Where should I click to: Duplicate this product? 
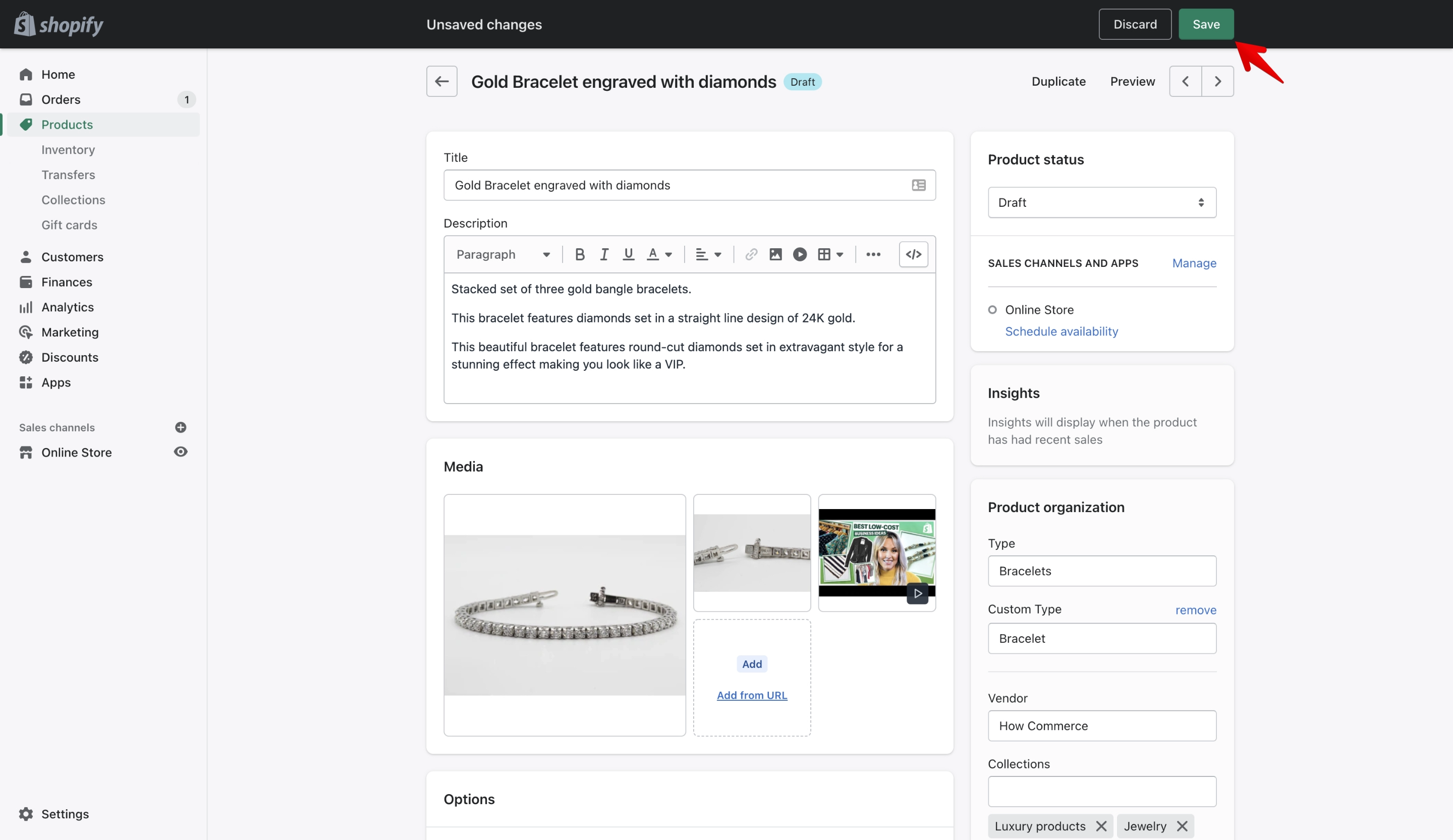1058,81
